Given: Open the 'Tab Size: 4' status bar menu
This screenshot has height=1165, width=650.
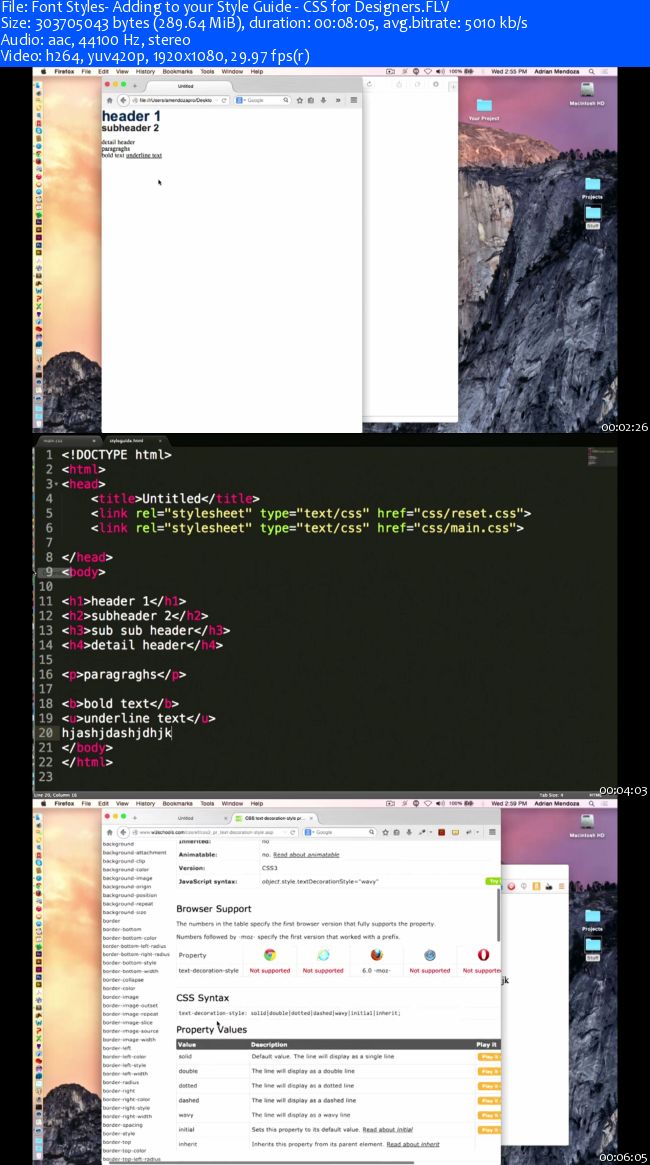Looking at the screenshot, I should tap(551, 795).
